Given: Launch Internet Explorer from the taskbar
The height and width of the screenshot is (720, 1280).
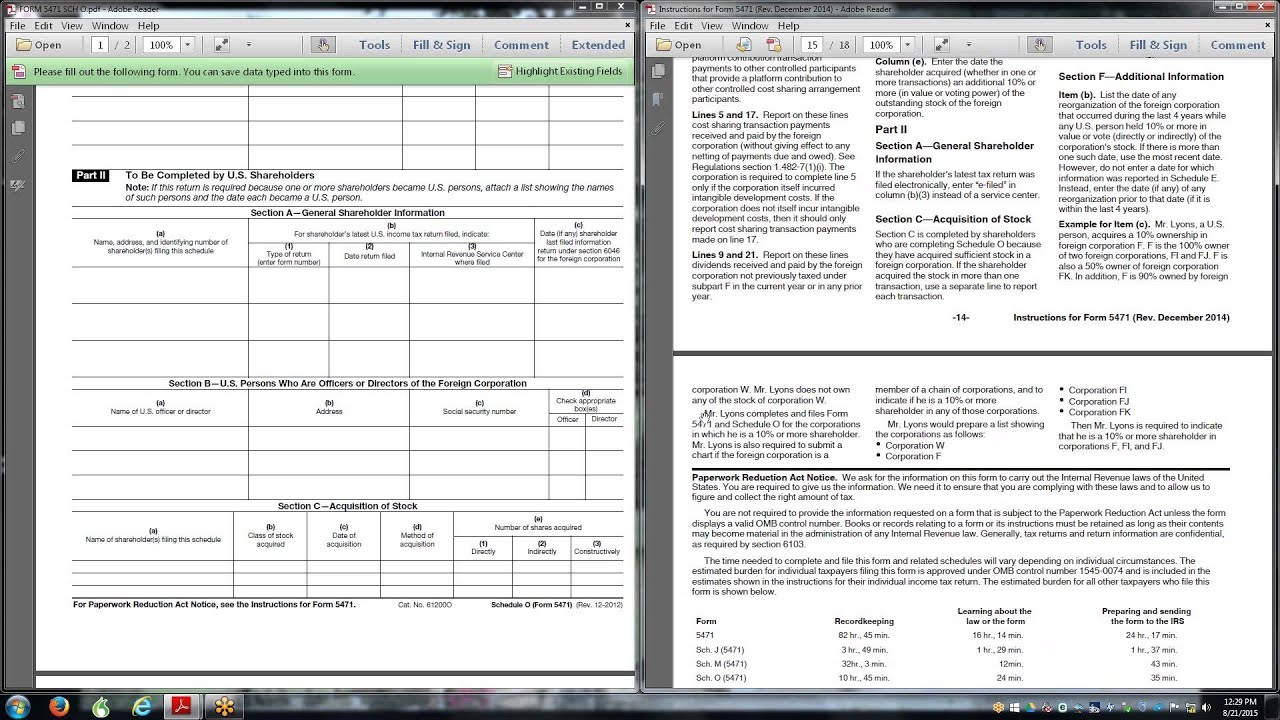Looking at the screenshot, I should click(x=142, y=706).
